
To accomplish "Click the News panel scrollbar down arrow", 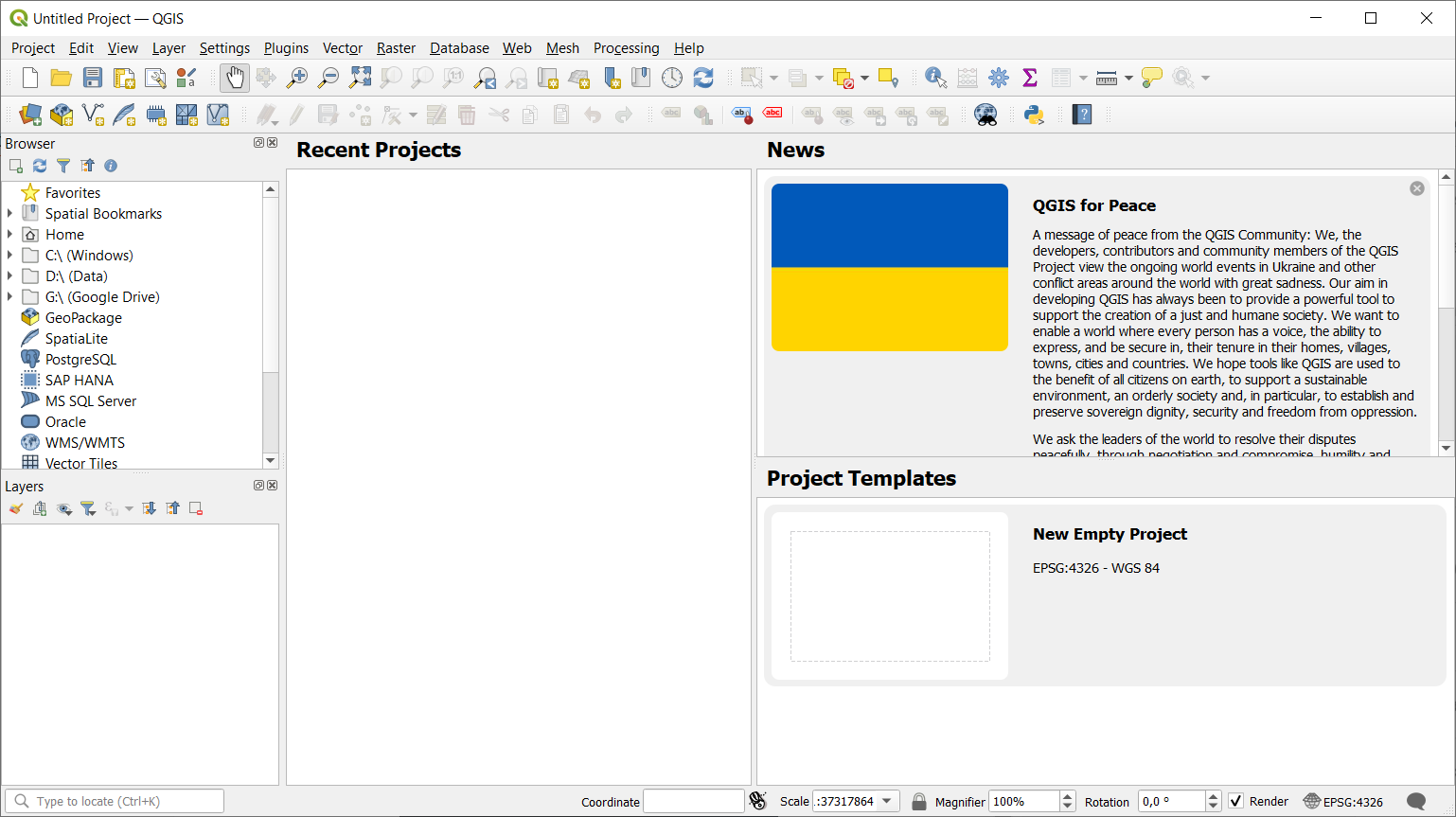I will coord(1446,449).
